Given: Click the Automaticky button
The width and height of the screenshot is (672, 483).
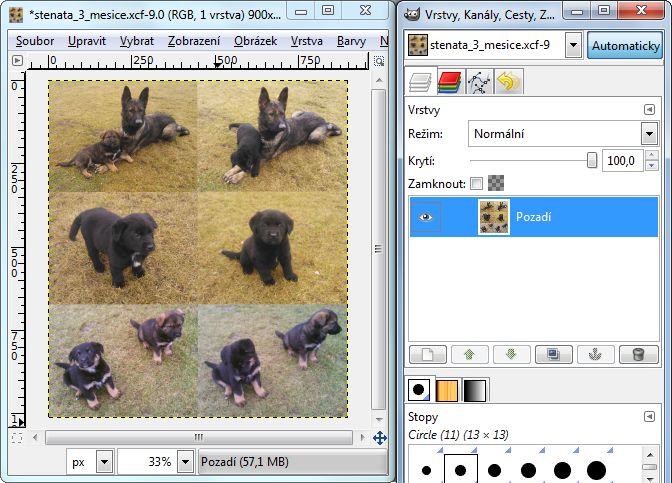Looking at the screenshot, I should 625,45.
